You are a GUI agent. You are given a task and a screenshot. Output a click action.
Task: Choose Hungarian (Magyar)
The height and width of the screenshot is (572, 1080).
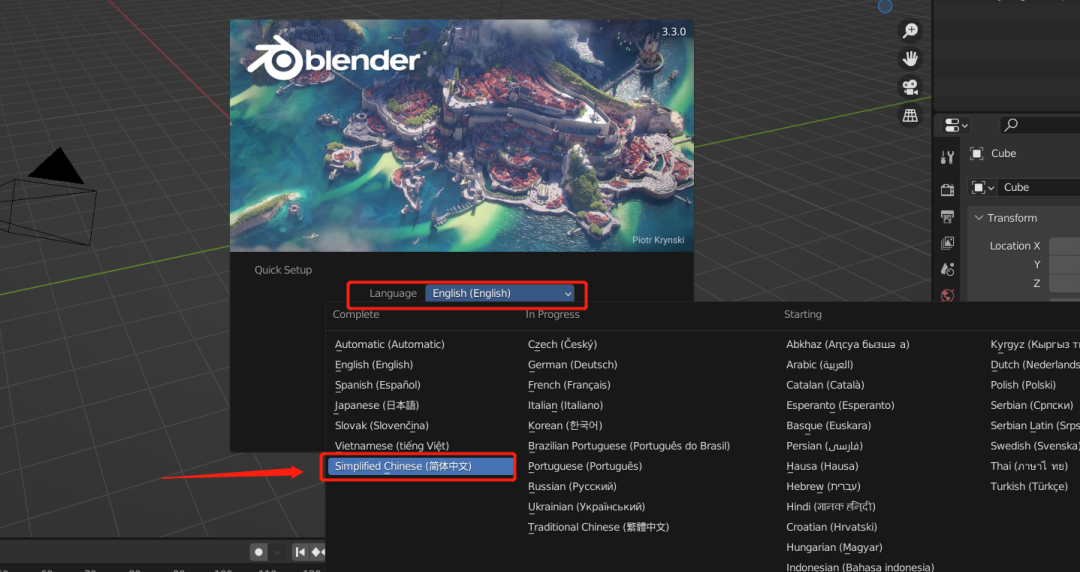(834, 548)
